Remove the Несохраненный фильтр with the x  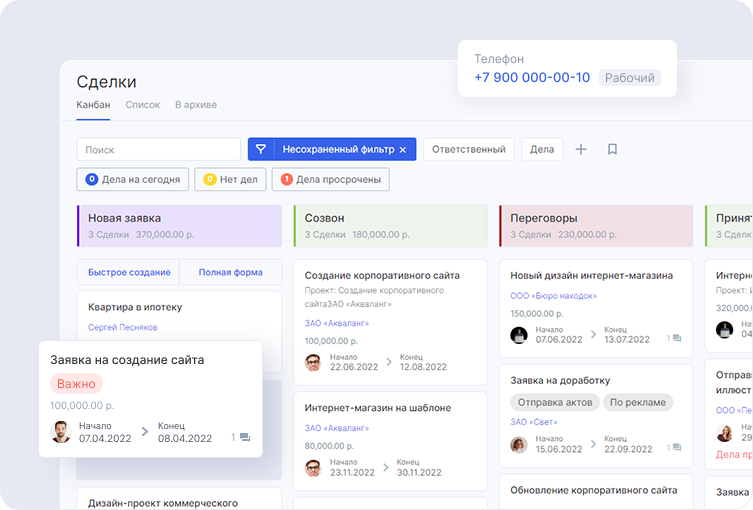coord(403,150)
